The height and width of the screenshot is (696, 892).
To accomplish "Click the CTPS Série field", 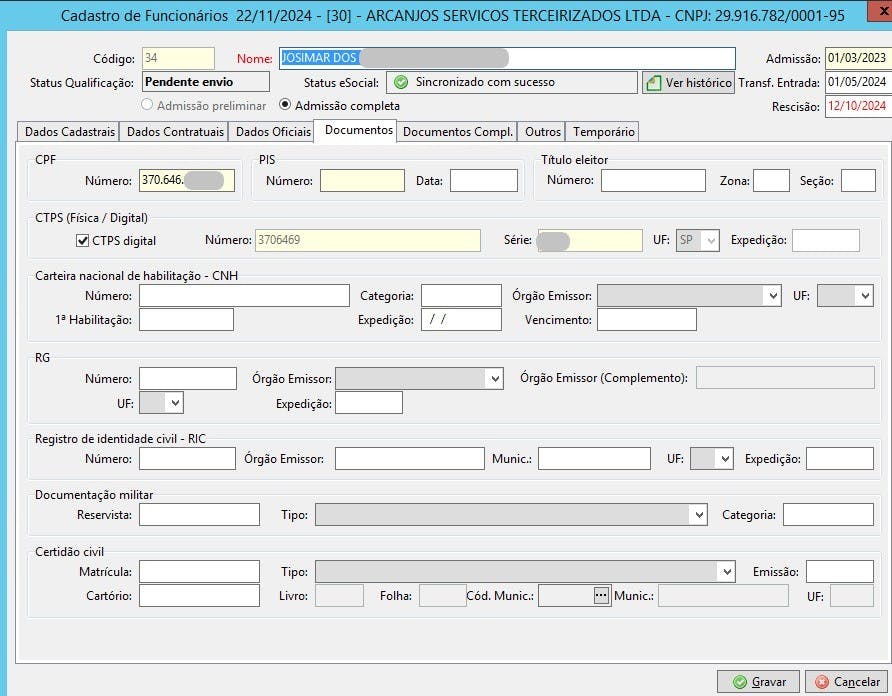I will click(x=589, y=240).
